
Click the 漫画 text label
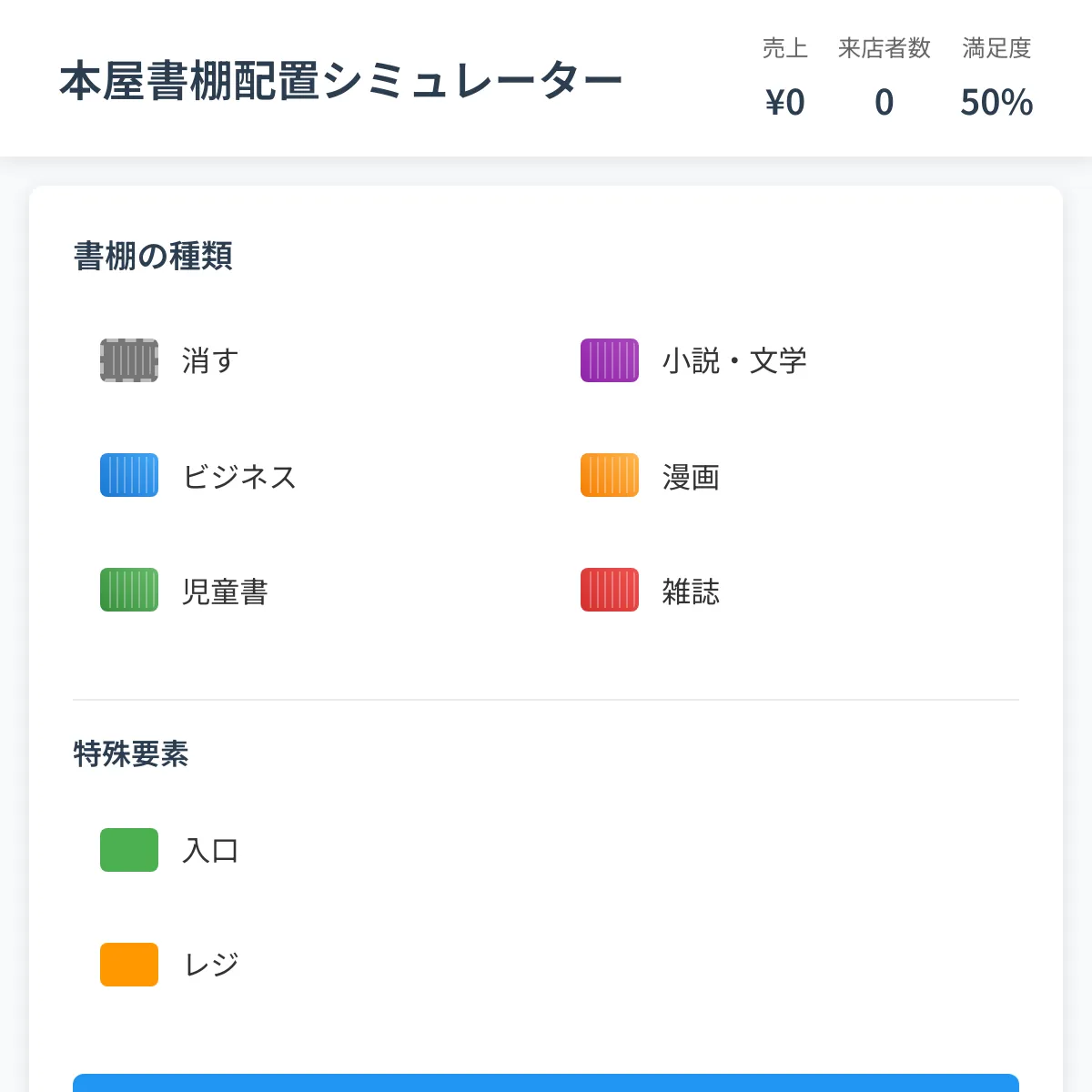(x=691, y=477)
